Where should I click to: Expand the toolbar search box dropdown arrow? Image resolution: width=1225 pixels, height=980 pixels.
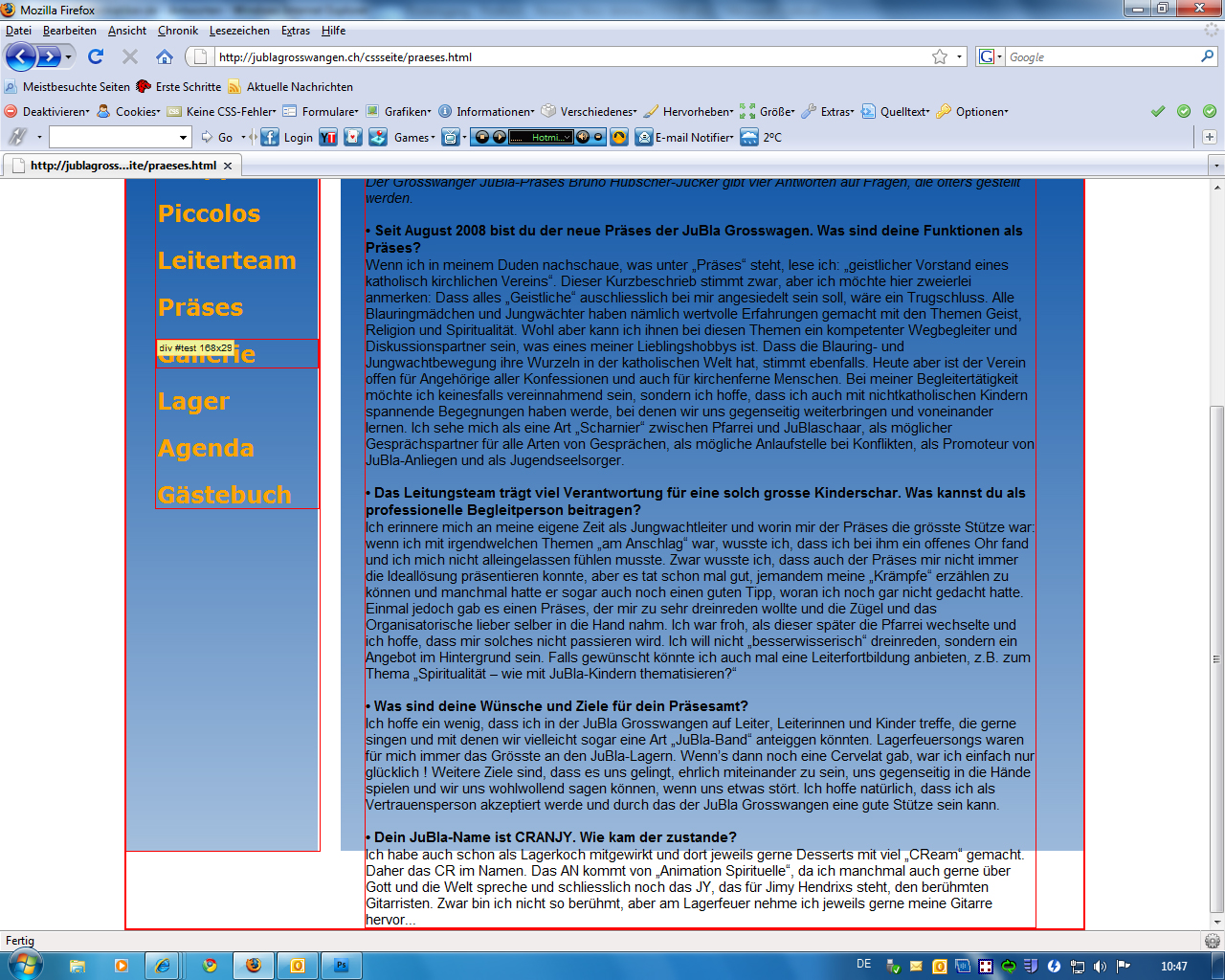coord(184,137)
